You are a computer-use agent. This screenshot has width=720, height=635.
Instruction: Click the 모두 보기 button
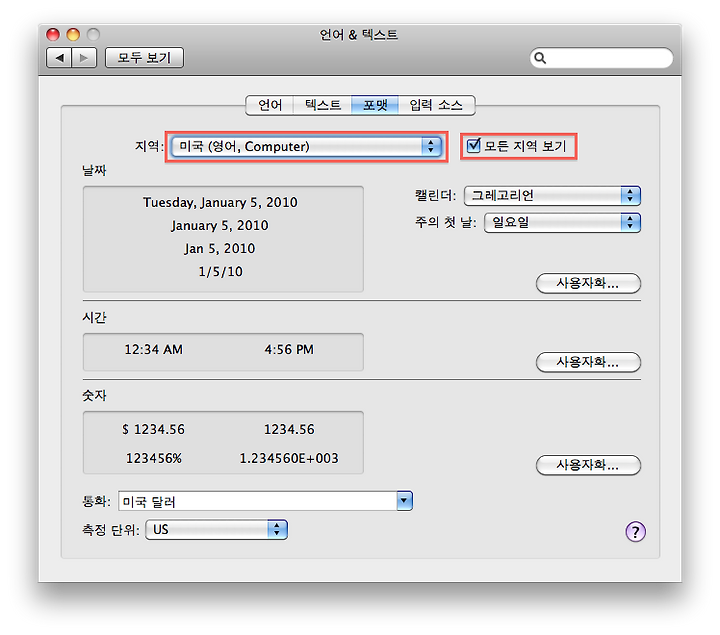[x=144, y=58]
